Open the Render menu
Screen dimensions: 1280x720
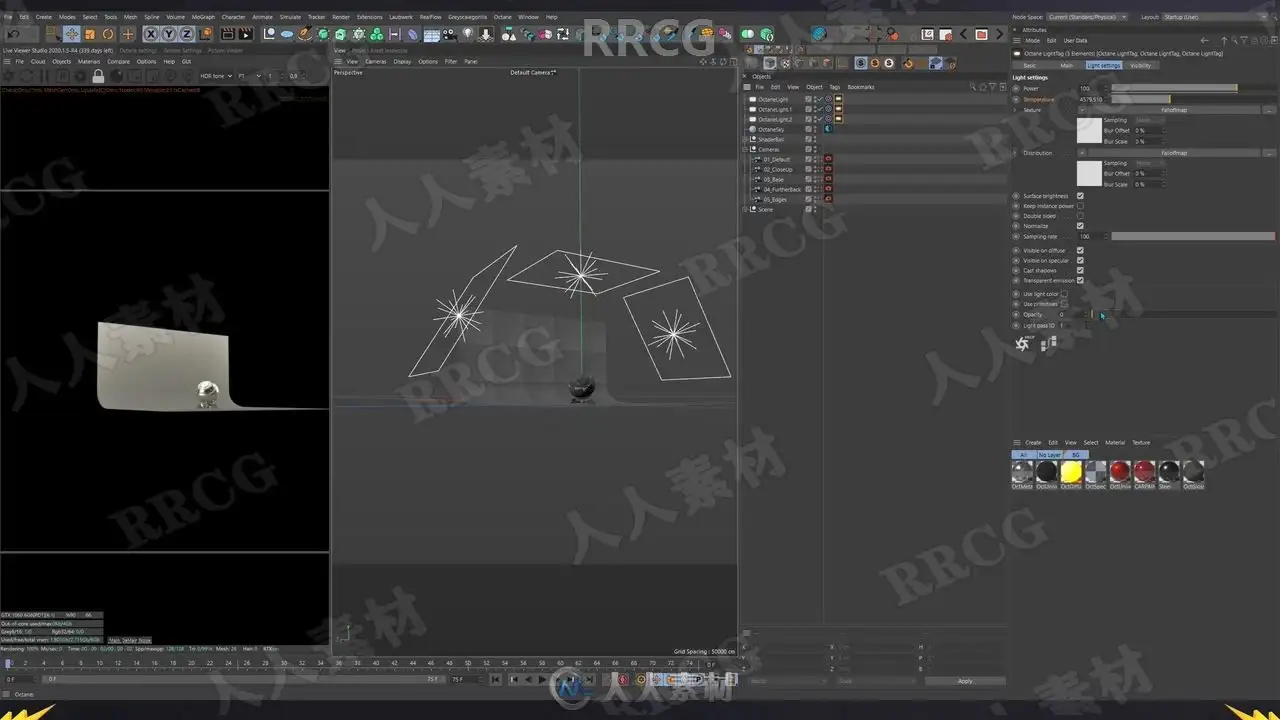pos(341,17)
